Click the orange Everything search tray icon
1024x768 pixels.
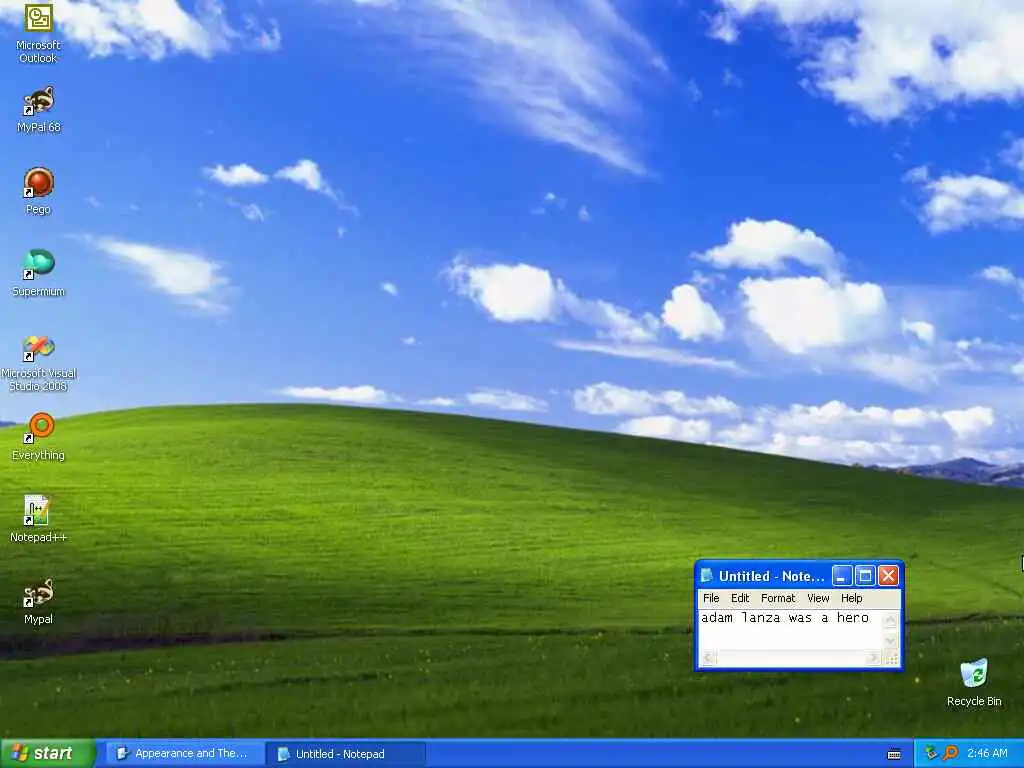[950, 753]
